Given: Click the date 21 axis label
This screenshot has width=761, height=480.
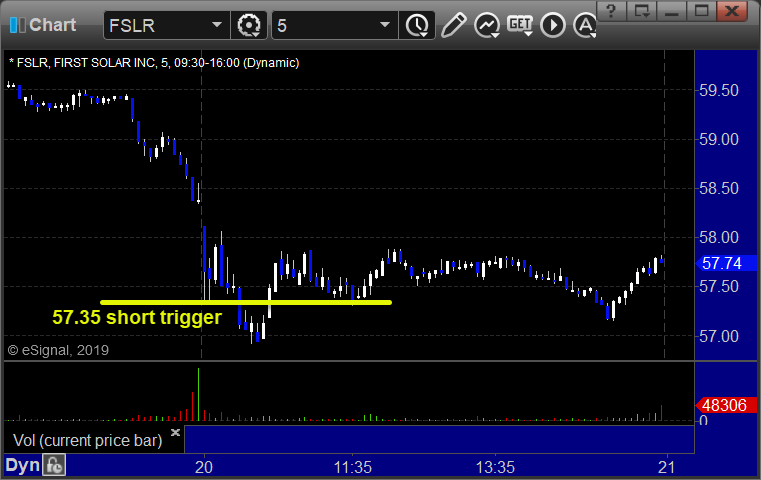Looking at the screenshot, I should (667, 467).
